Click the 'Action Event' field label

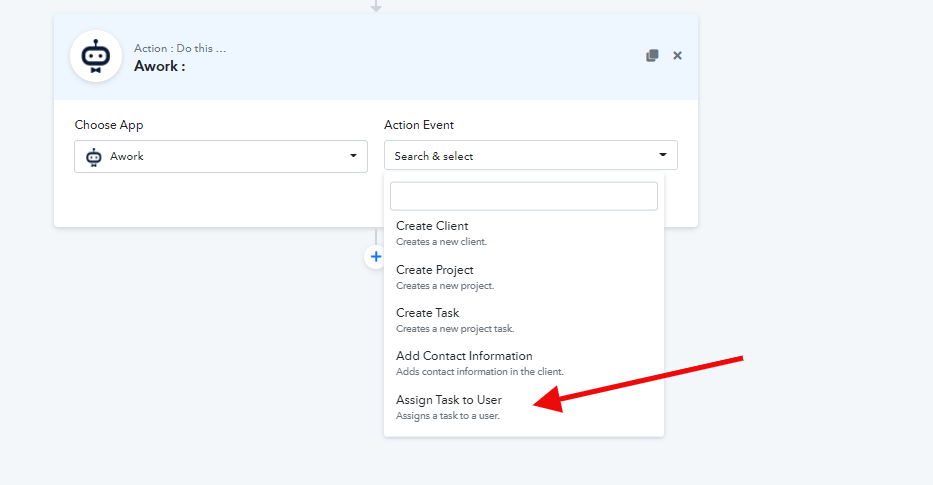click(419, 125)
